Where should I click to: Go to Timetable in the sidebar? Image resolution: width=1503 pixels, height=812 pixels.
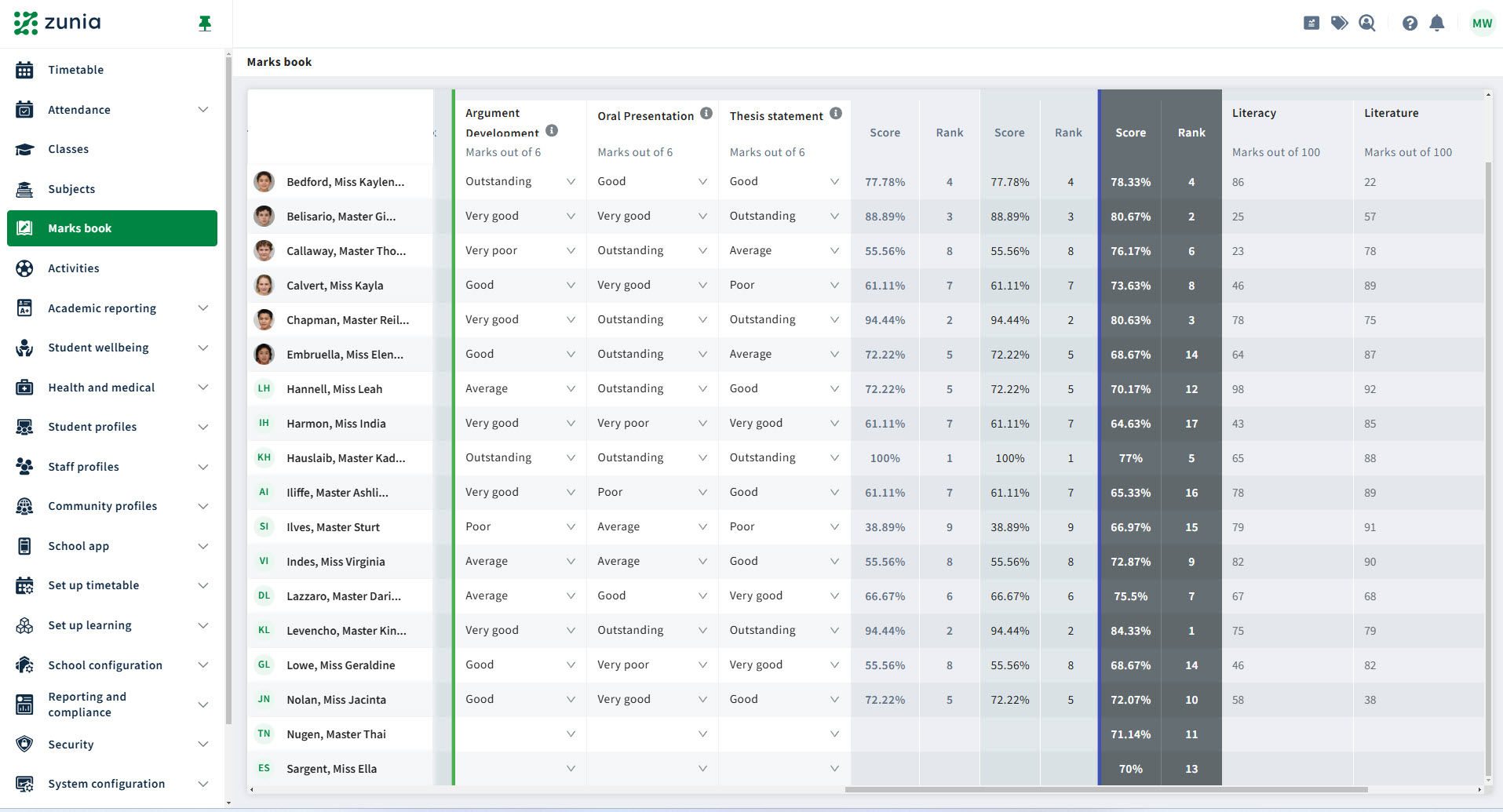(75, 70)
